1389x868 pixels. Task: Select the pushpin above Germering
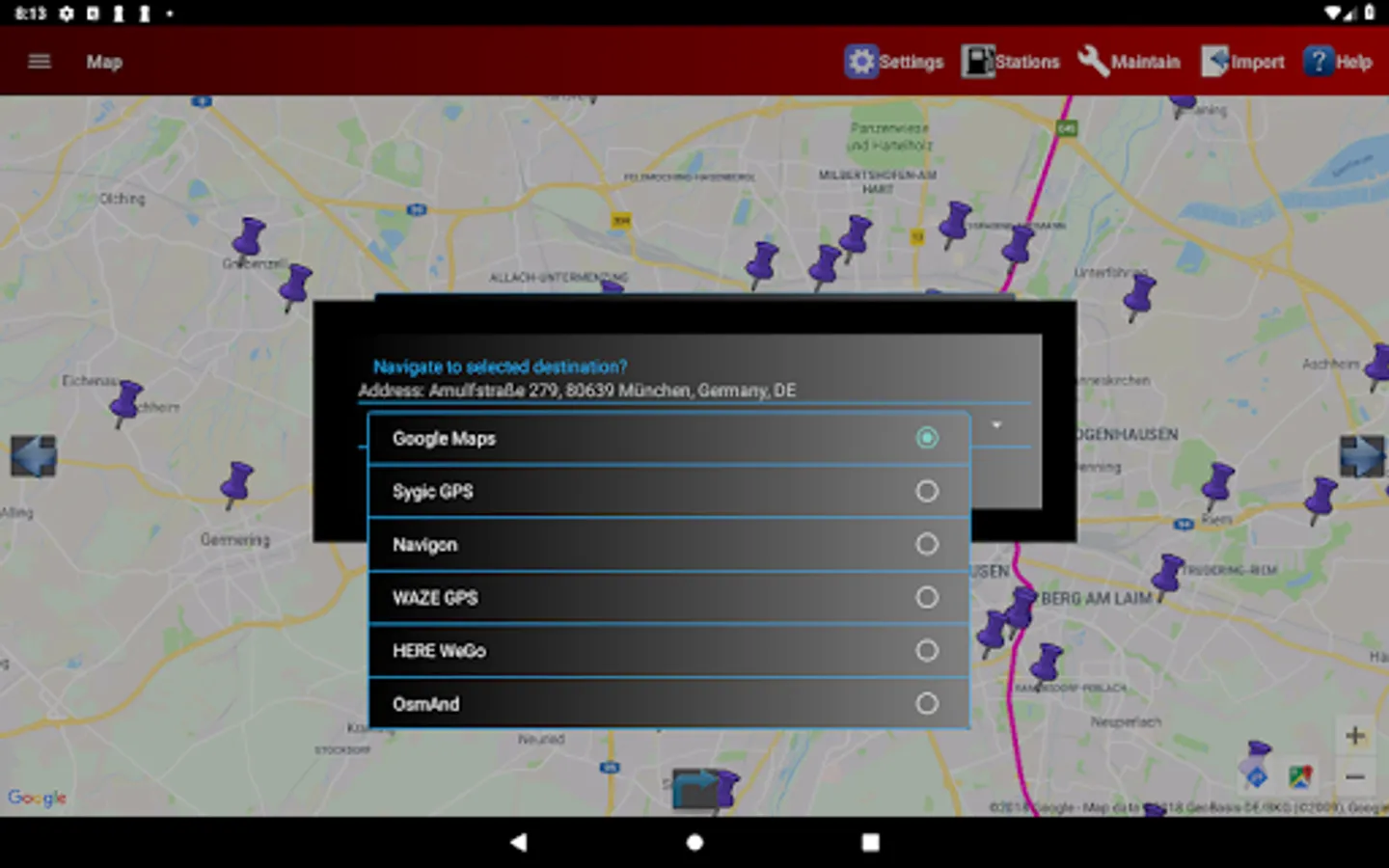[x=235, y=484]
